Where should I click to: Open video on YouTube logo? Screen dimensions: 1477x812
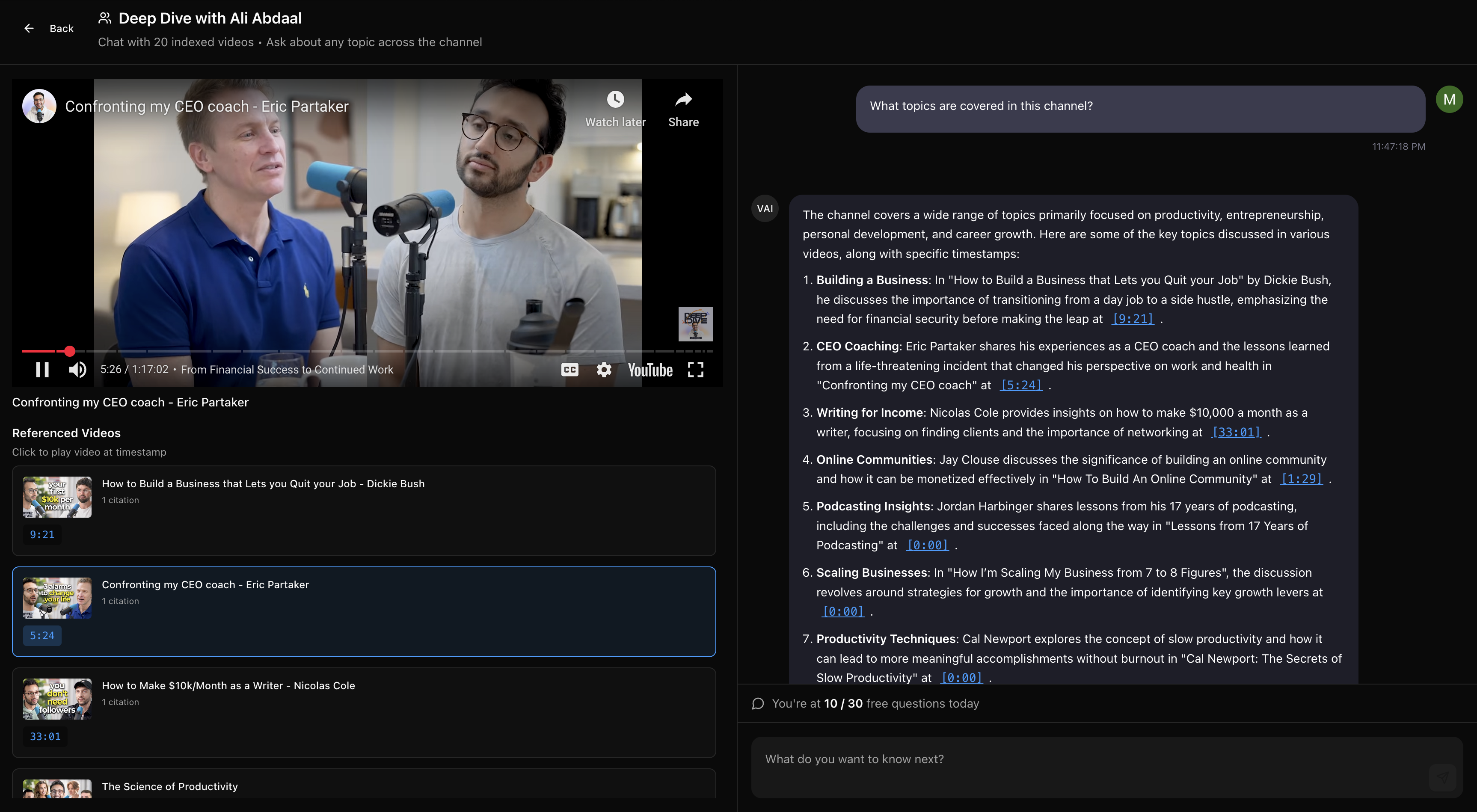click(x=650, y=370)
